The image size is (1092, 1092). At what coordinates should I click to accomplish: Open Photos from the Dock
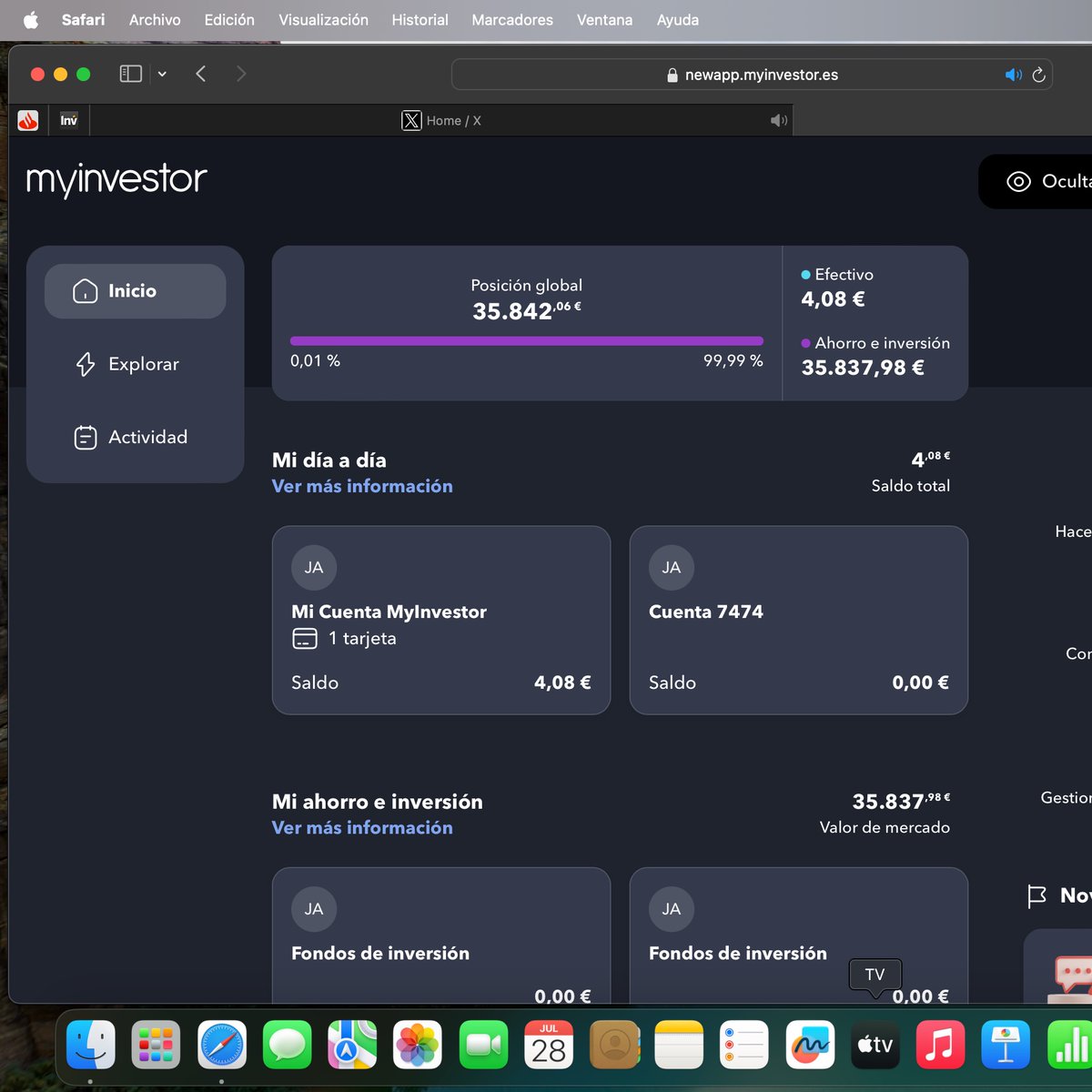(x=418, y=1045)
